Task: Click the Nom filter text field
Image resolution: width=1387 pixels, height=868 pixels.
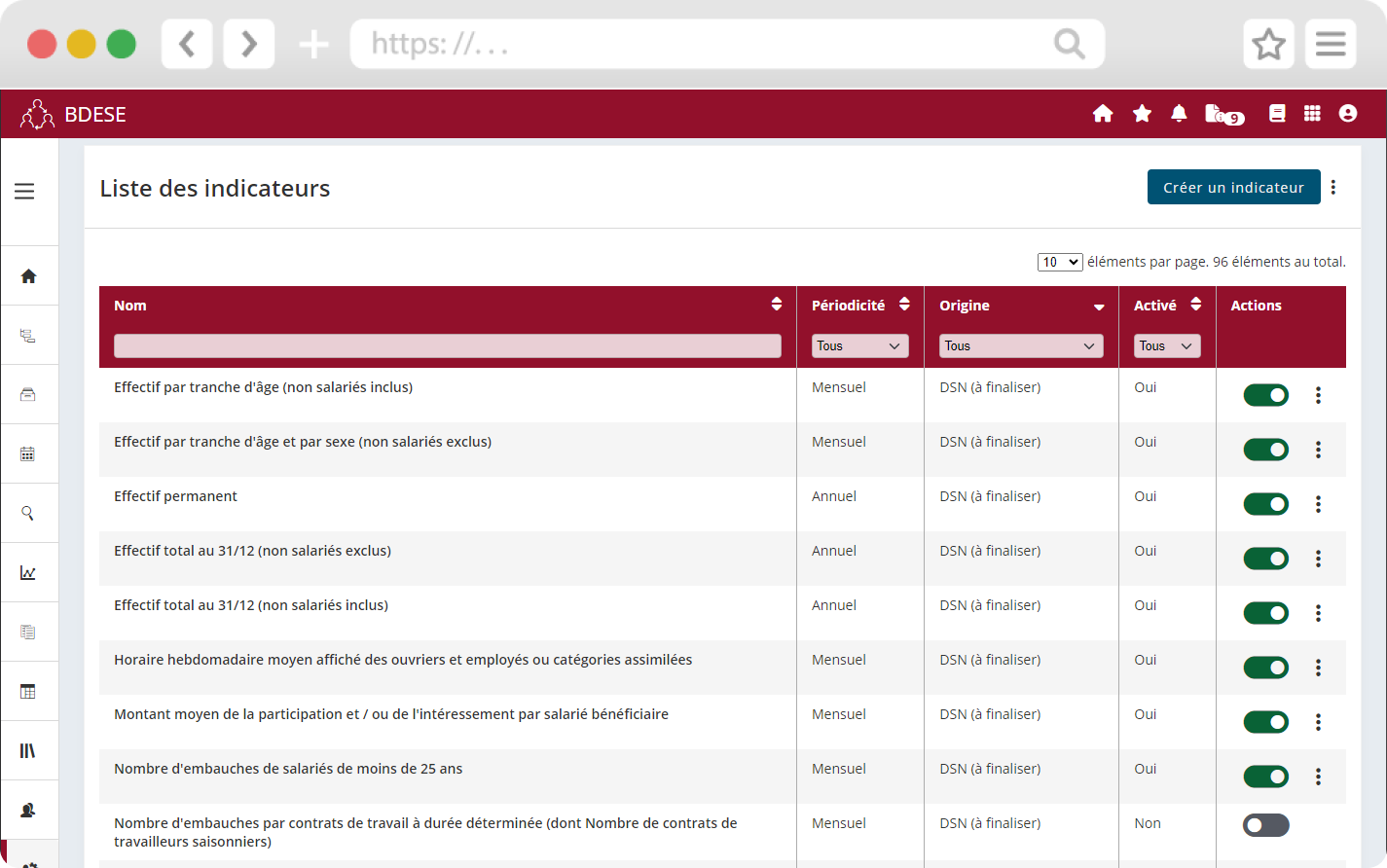Action: pyautogui.click(x=447, y=345)
